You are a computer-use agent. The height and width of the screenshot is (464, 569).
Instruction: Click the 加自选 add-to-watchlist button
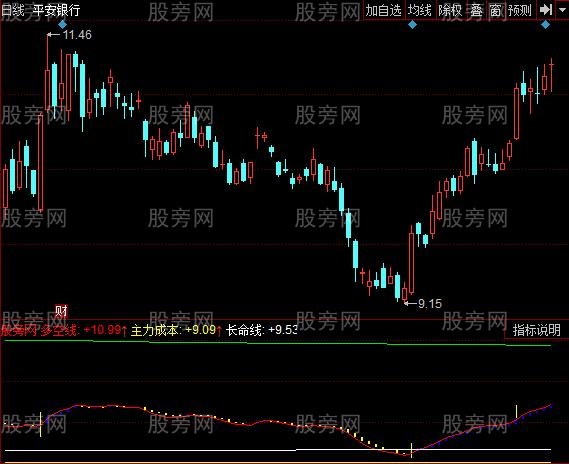tap(383, 10)
